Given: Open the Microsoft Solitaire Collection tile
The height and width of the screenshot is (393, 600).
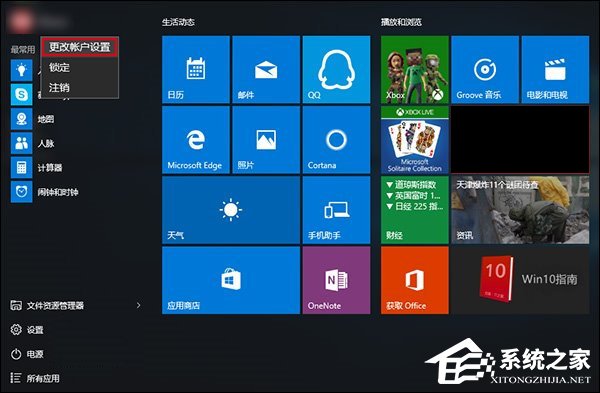Looking at the screenshot, I should click(415, 140).
